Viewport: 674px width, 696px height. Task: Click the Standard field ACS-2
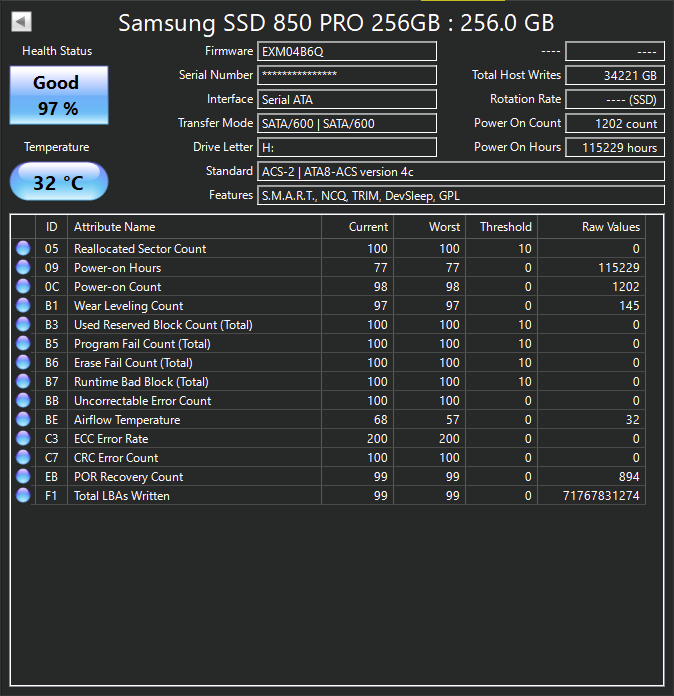(461, 171)
